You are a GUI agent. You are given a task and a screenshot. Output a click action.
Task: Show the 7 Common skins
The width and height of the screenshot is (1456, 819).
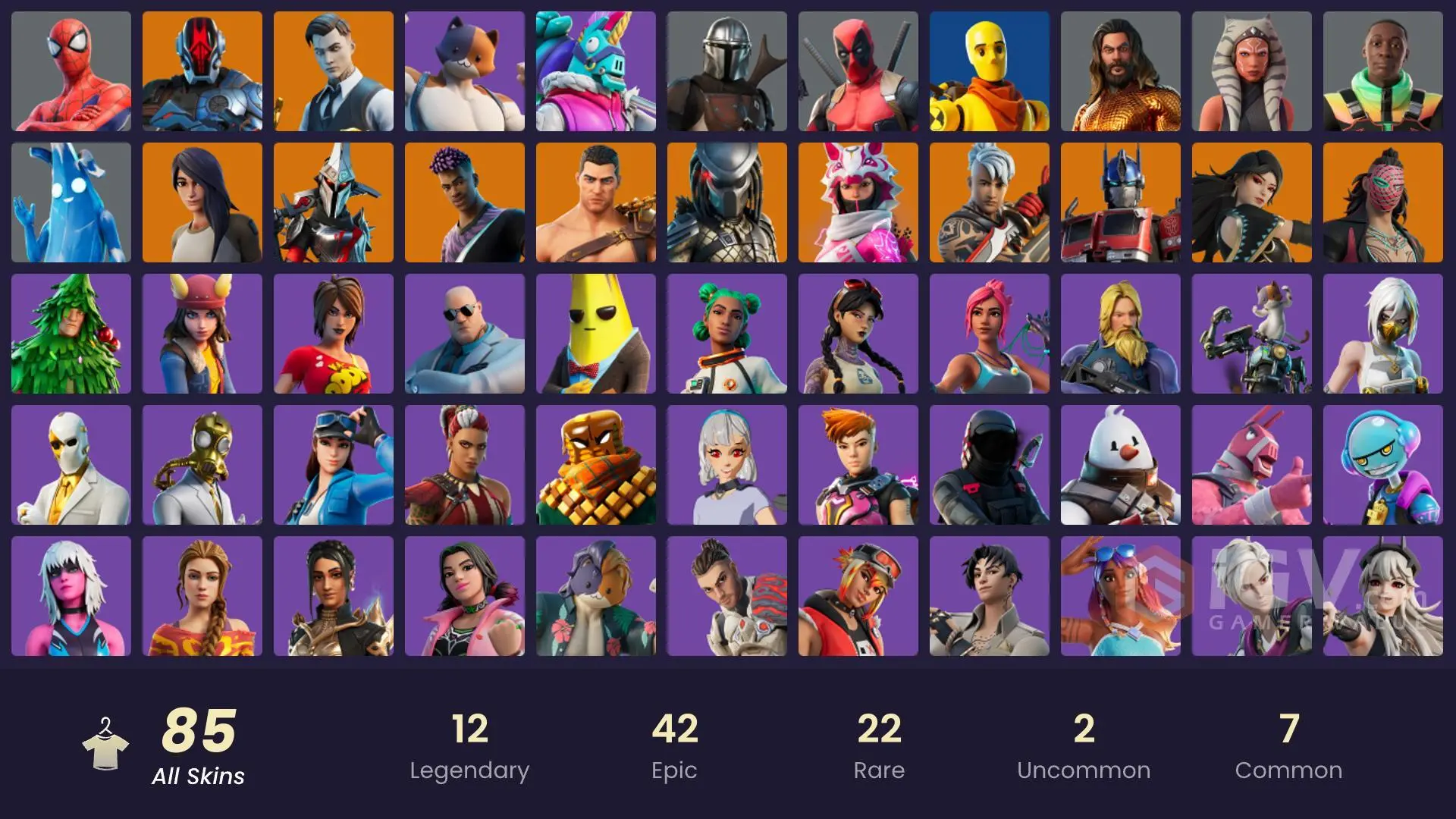click(x=1288, y=745)
